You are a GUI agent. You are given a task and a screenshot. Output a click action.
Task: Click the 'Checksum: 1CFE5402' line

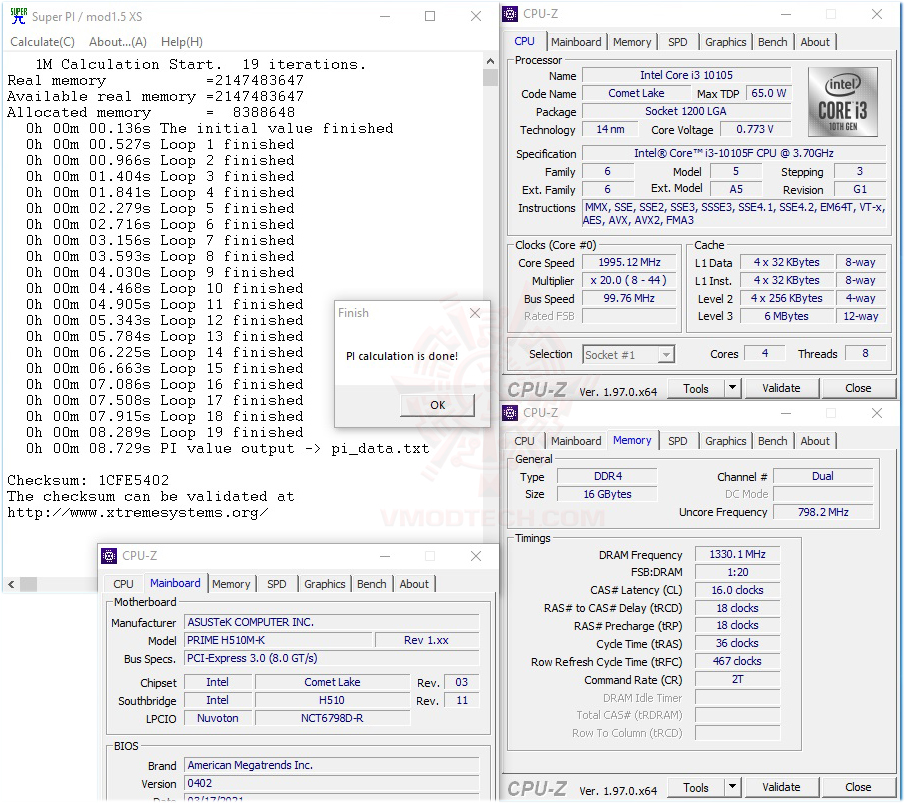pyautogui.click(x=88, y=480)
